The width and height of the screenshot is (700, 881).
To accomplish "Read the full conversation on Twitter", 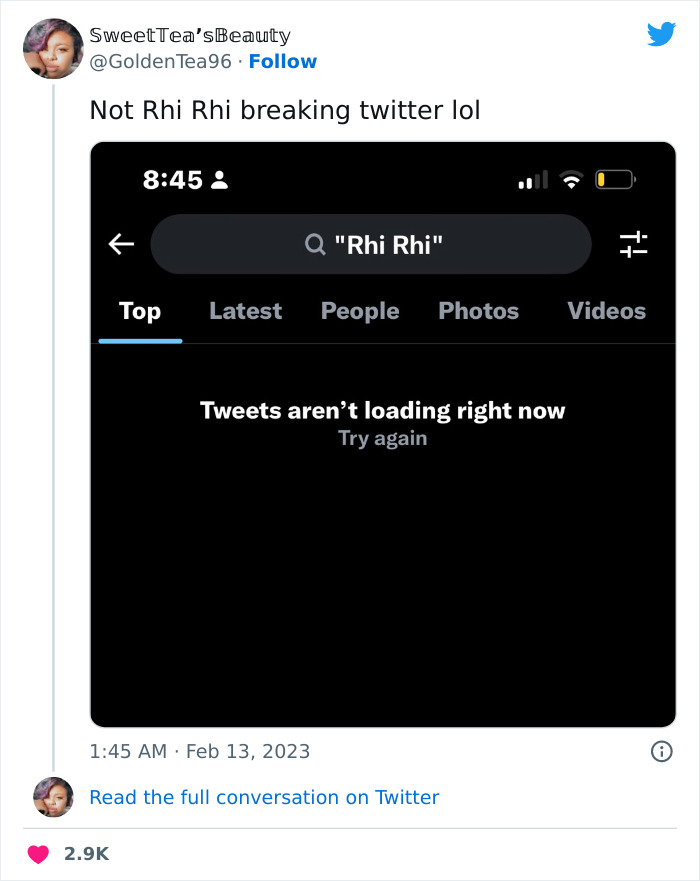I will click(x=264, y=797).
